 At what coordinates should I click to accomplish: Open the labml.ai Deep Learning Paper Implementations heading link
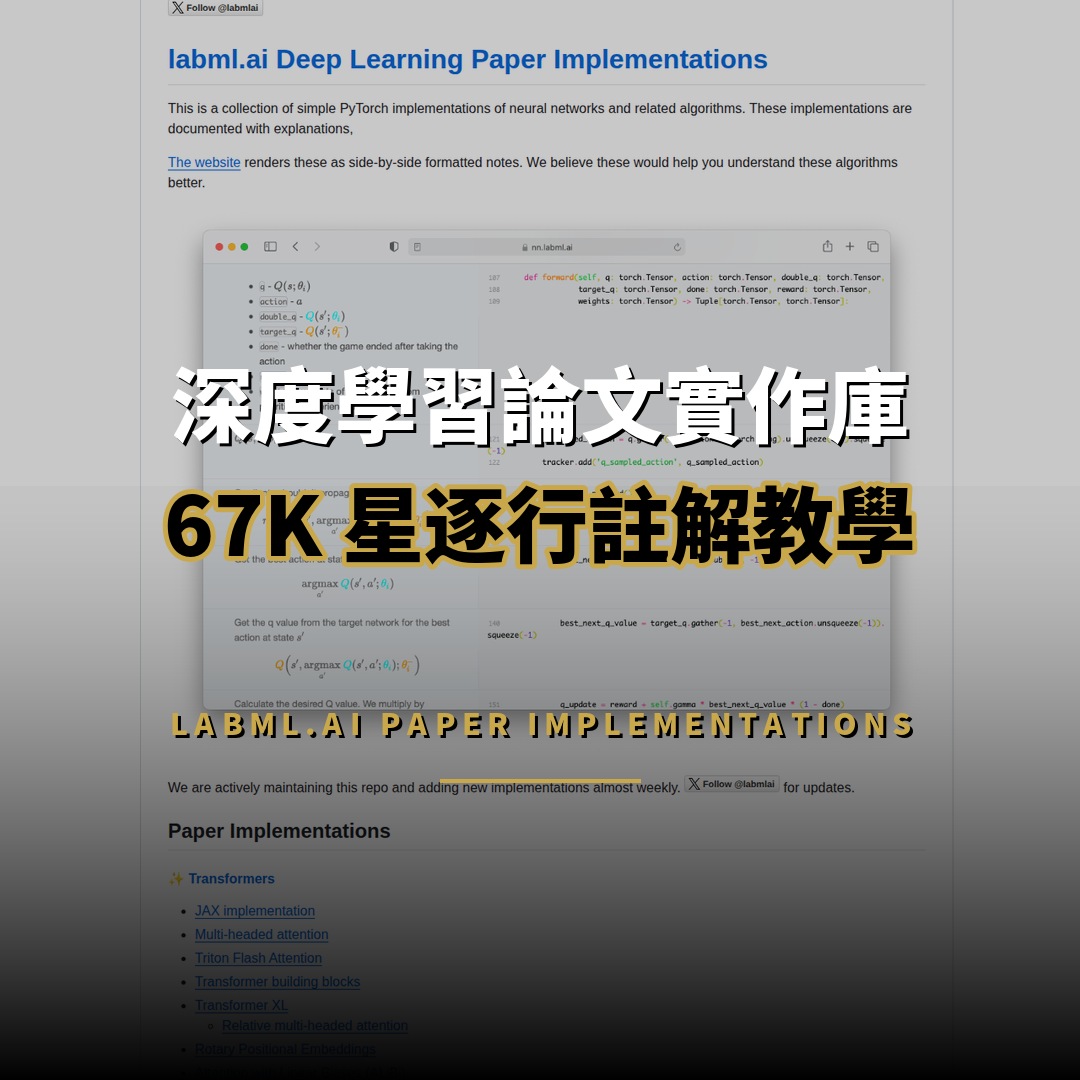point(467,59)
